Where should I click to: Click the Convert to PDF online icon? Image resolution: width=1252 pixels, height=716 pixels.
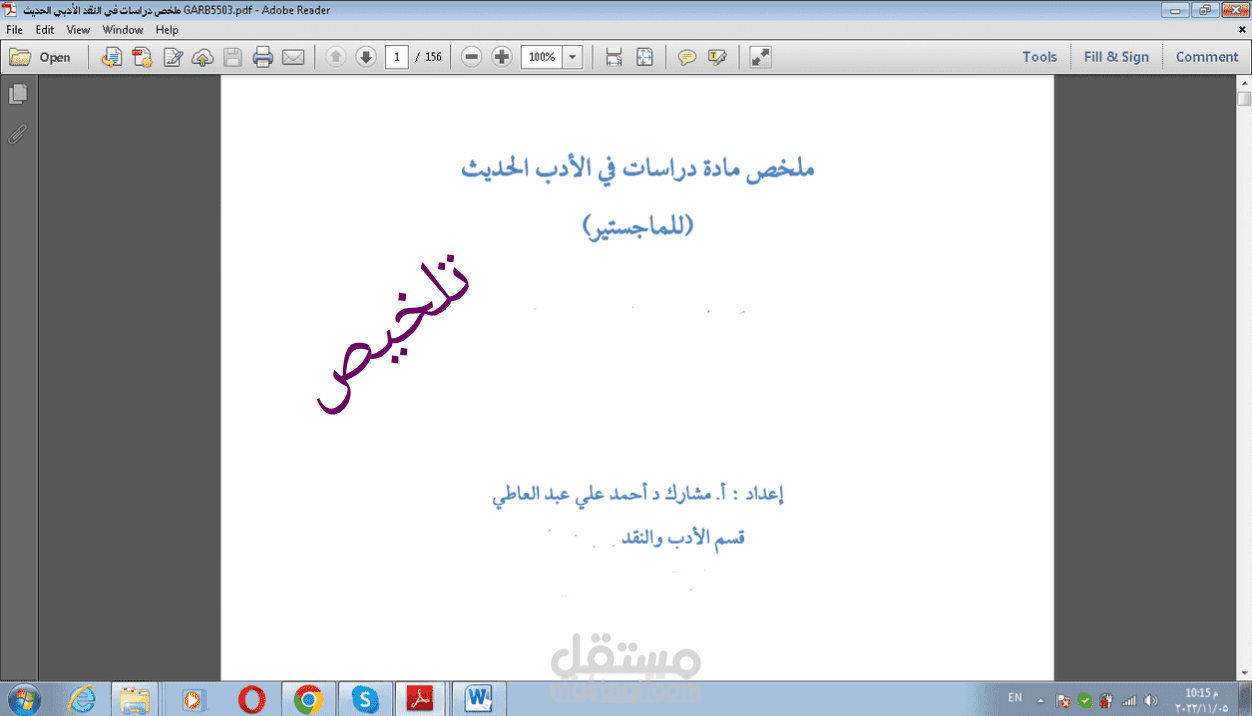coord(112,57)
